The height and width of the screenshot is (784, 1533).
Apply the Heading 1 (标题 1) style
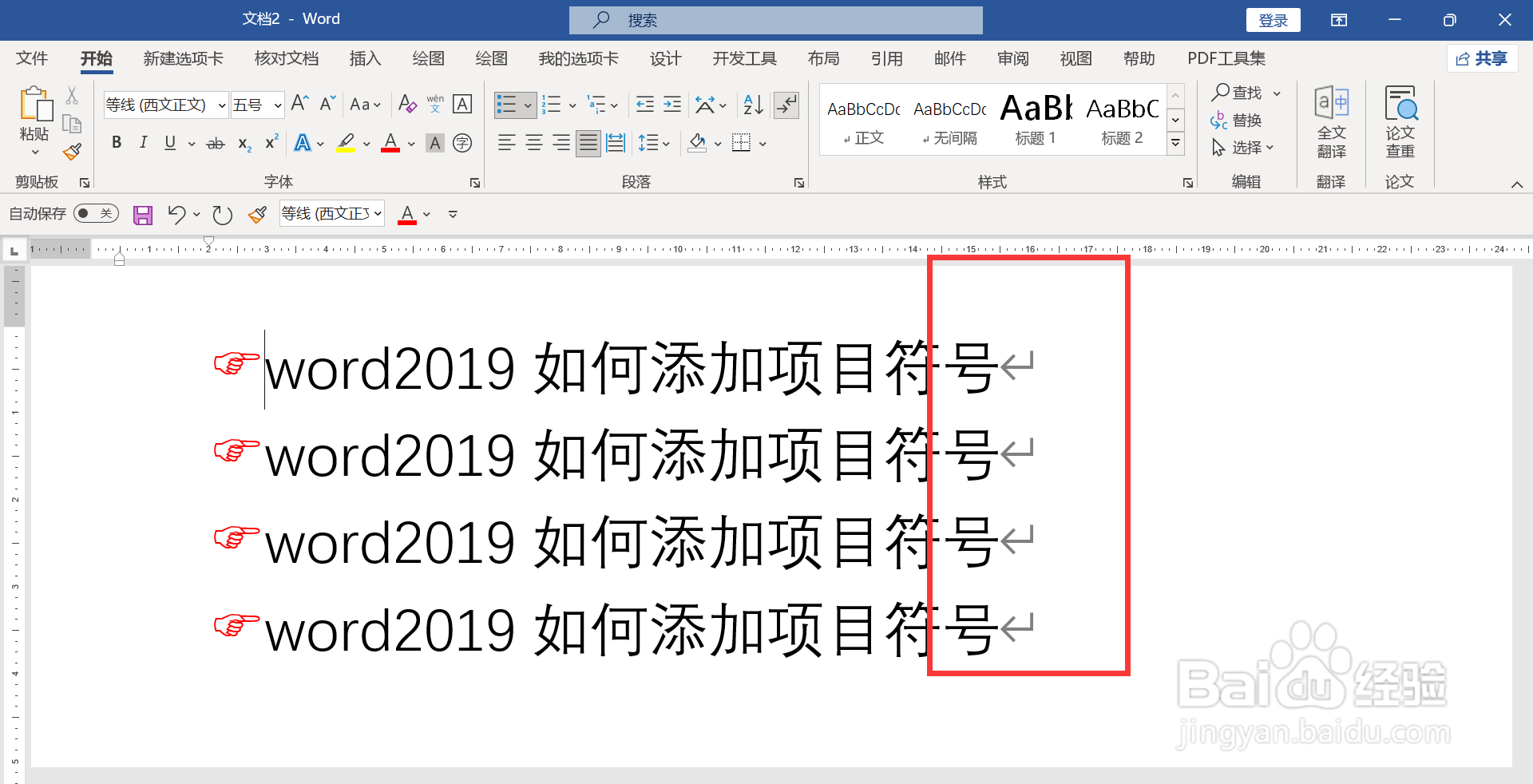pyautogui.click(x=1036, y=120)
